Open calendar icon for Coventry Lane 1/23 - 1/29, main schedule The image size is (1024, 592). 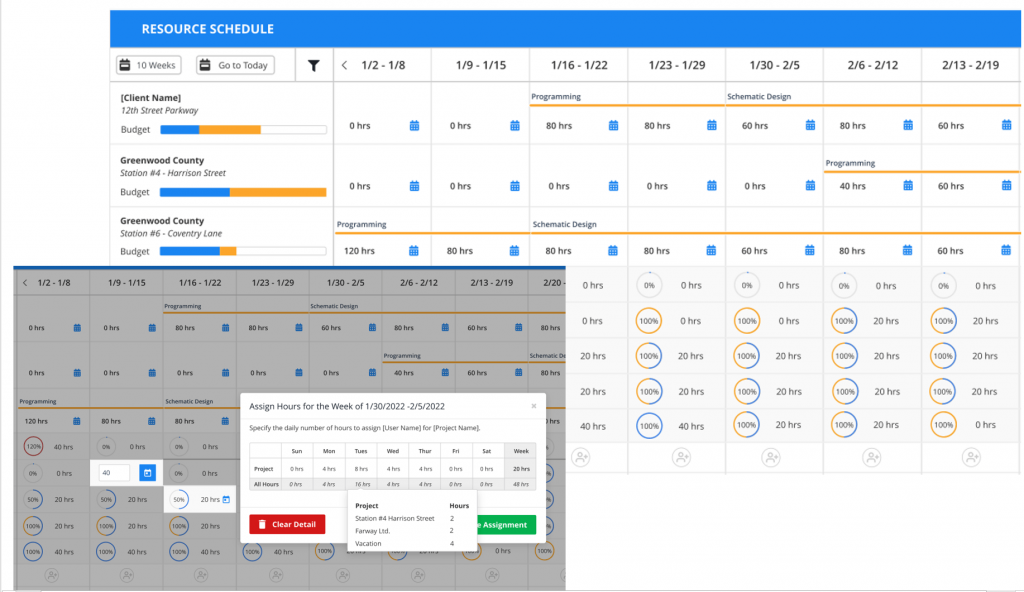[711, 250]
